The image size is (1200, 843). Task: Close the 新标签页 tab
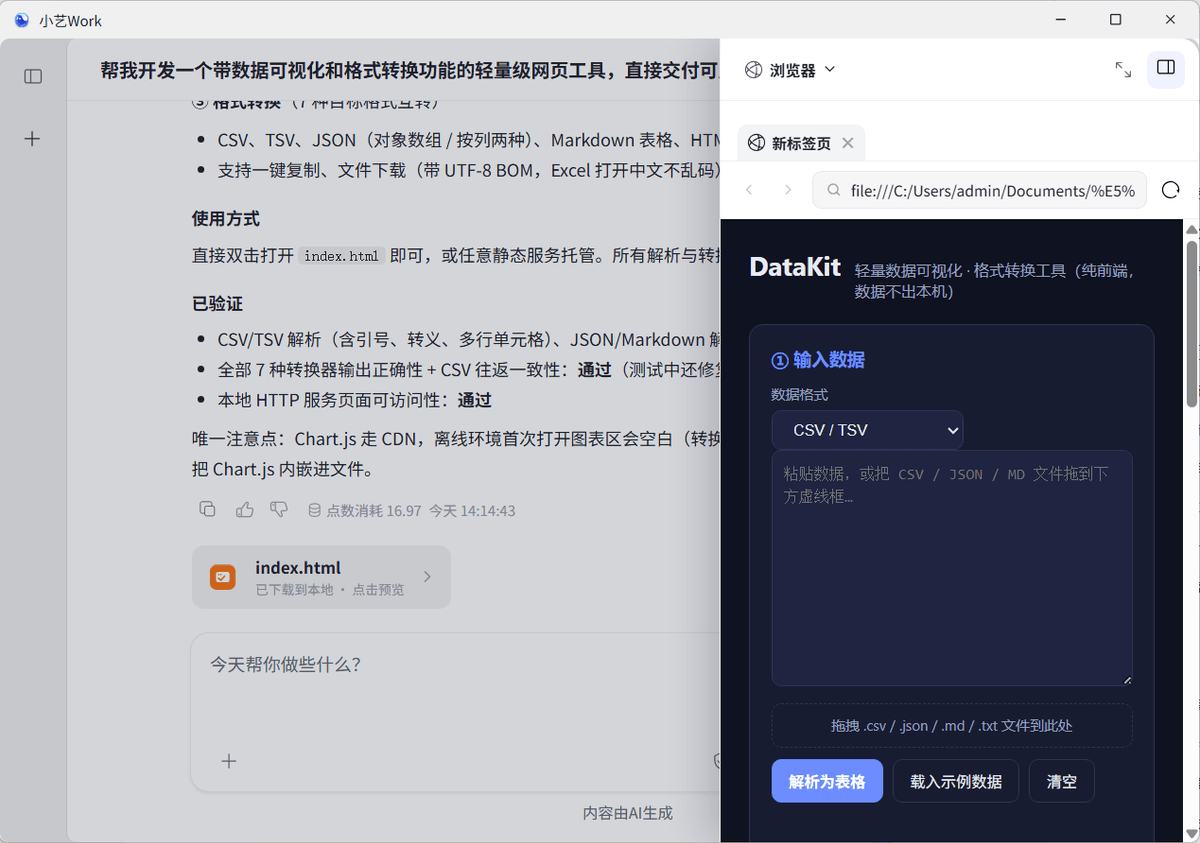tap(848, 143)
